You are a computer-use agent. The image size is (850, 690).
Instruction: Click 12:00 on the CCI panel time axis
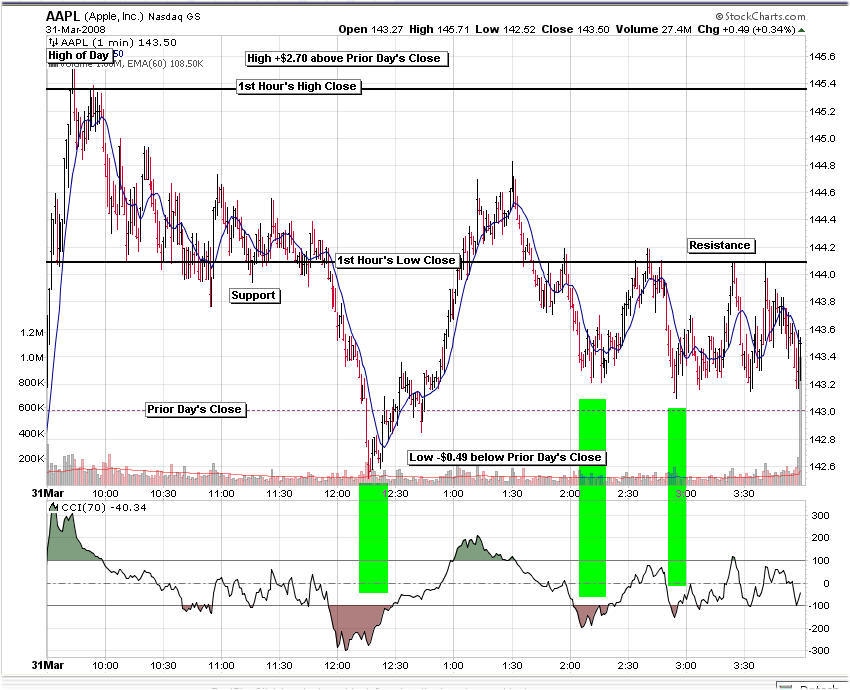point(337,666)
